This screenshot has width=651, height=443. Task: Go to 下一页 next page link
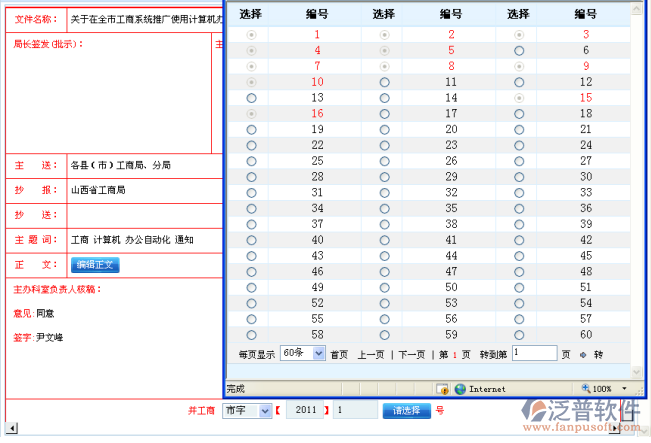tap(412, 355)
